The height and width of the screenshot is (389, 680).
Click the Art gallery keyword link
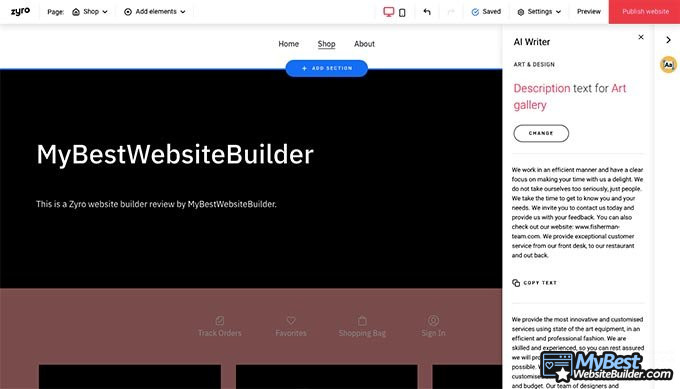pyautogui.click(x=570, y=96)
